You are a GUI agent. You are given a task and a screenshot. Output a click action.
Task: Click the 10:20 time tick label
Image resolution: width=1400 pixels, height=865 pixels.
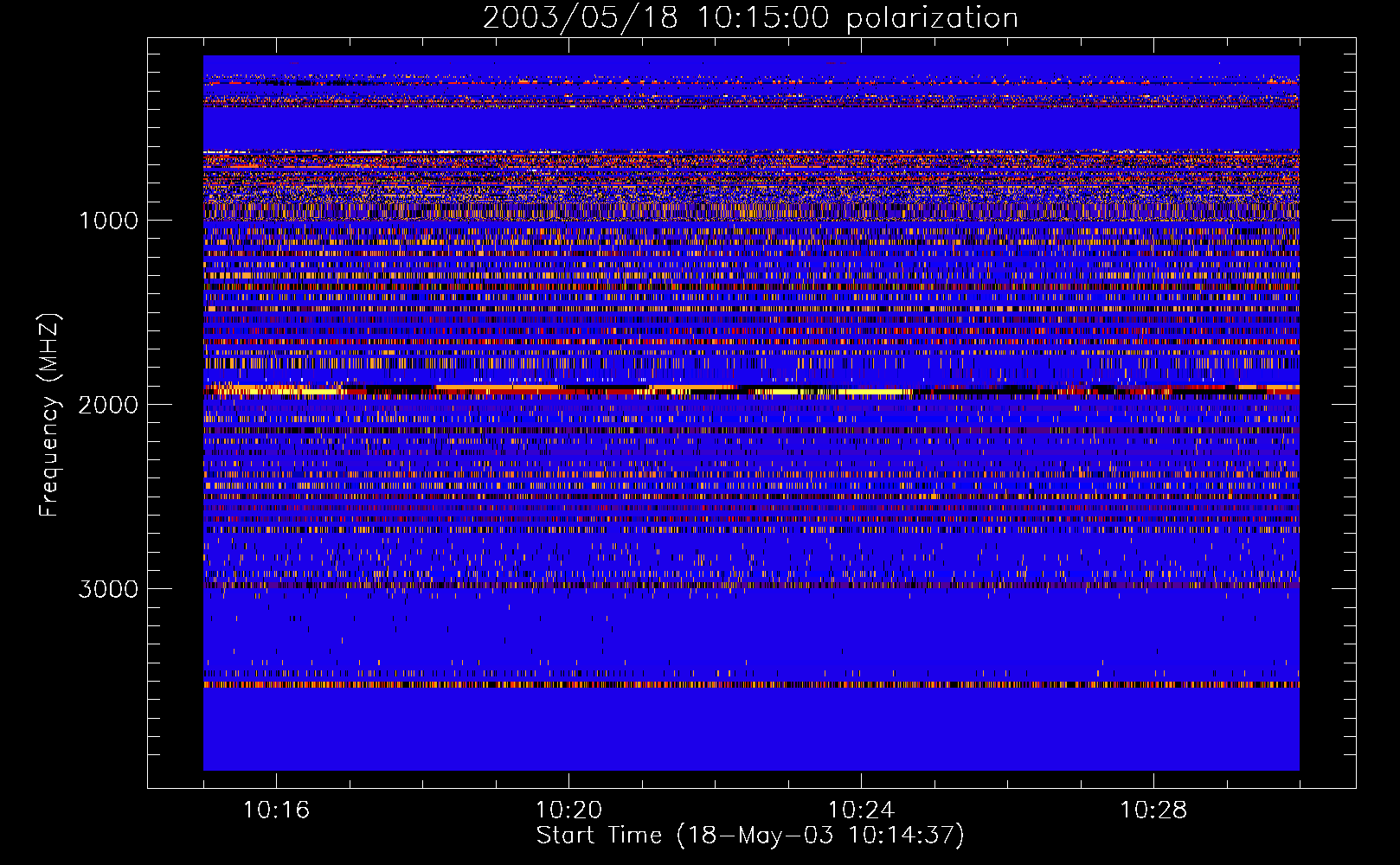coord(568,810)
